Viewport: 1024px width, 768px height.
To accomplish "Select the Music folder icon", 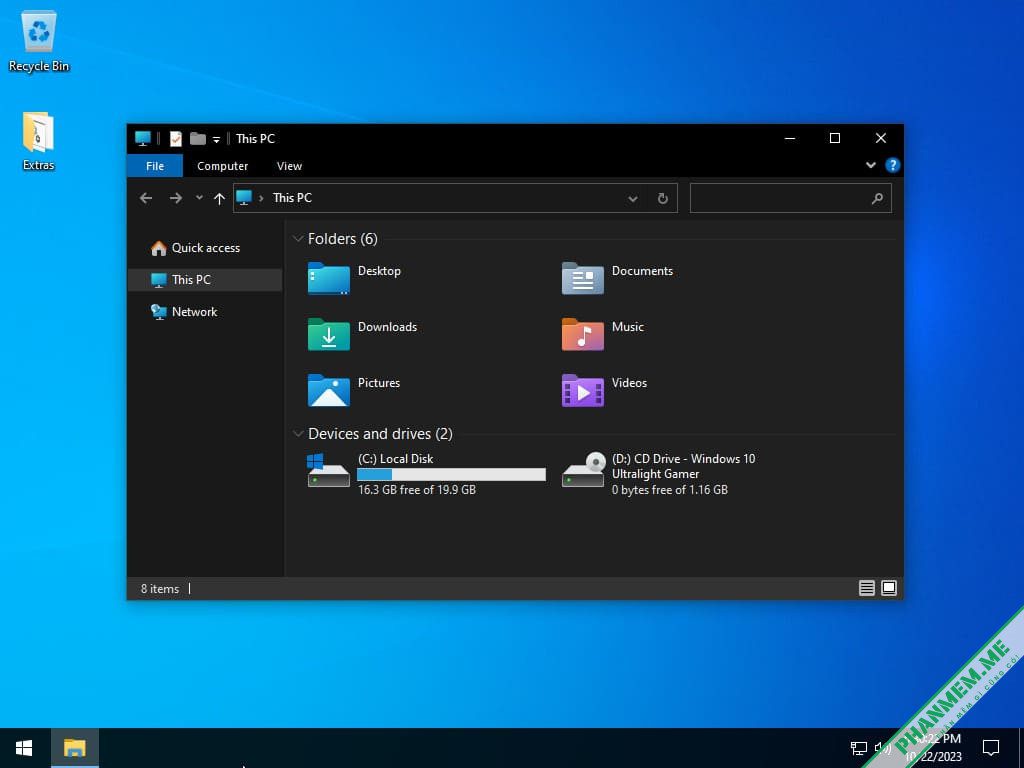I will [583, 334].
